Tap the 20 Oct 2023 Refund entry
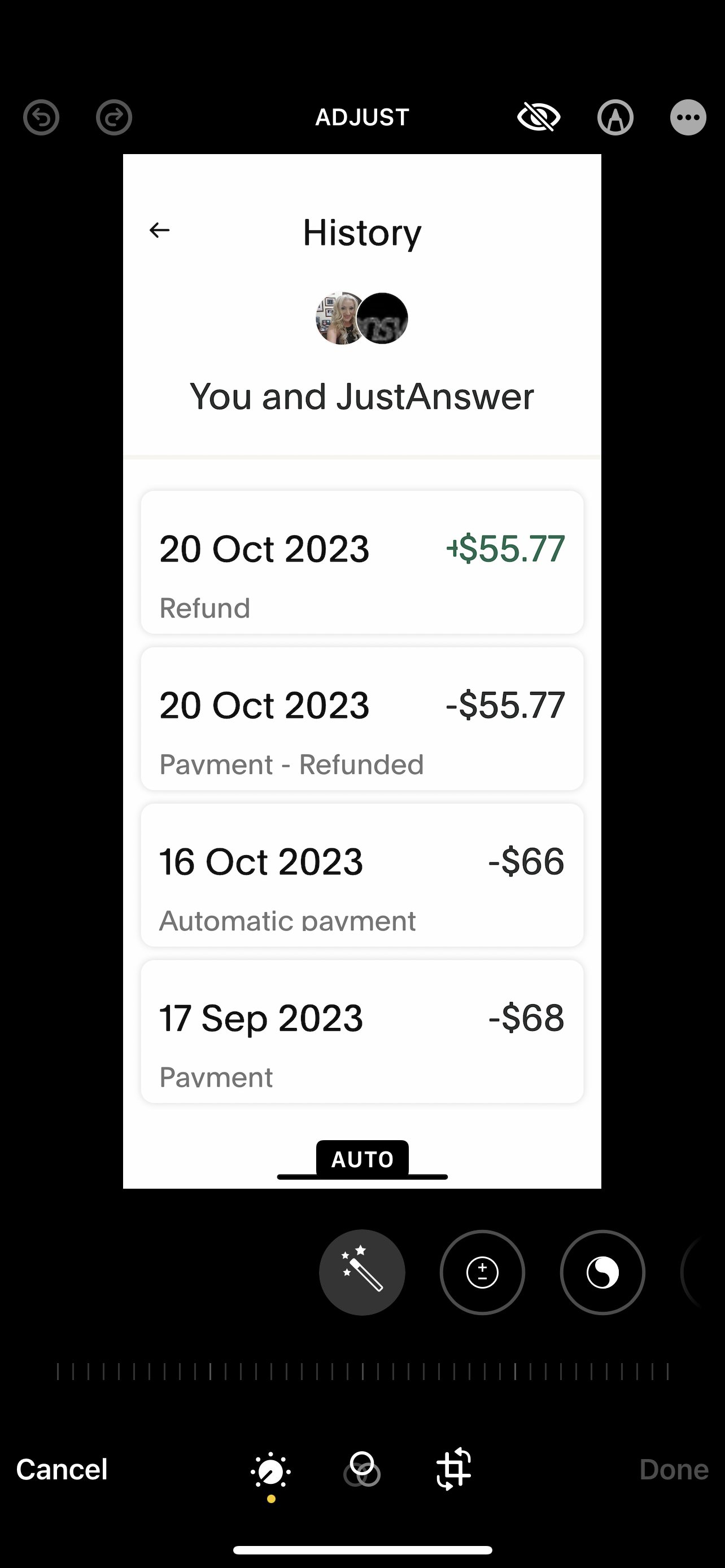The image size is (725, 1568). [x=362, y=562]
